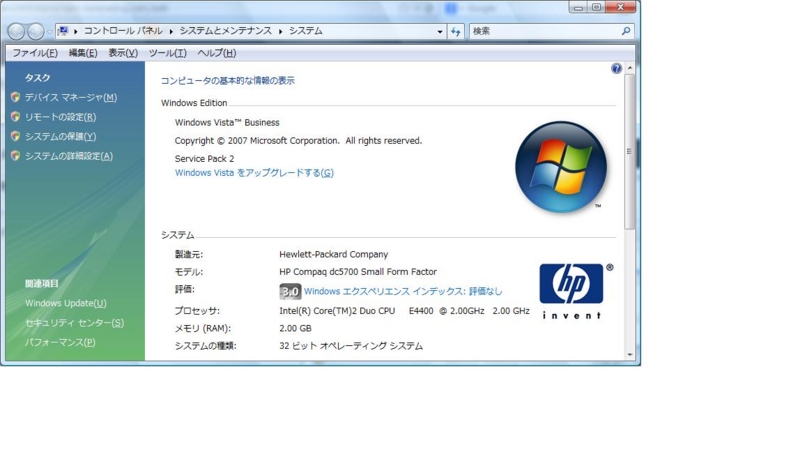Screen dimensions: 800x459
Task: Click the scrollbar down arrow
Action: pyautogui.click(x=629, y=354)
